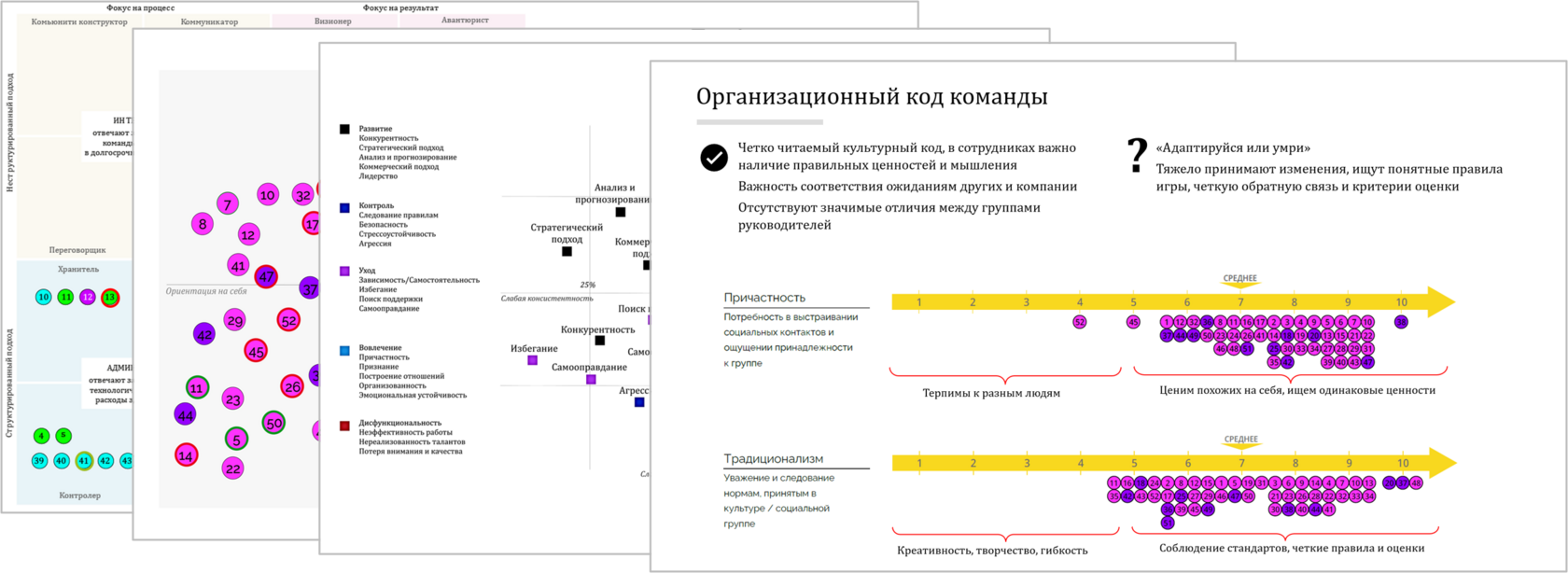This screenshot has width=1568, height=573.
Task: Select the light-blue Вовлечение legend square
Action: point(344,350)
